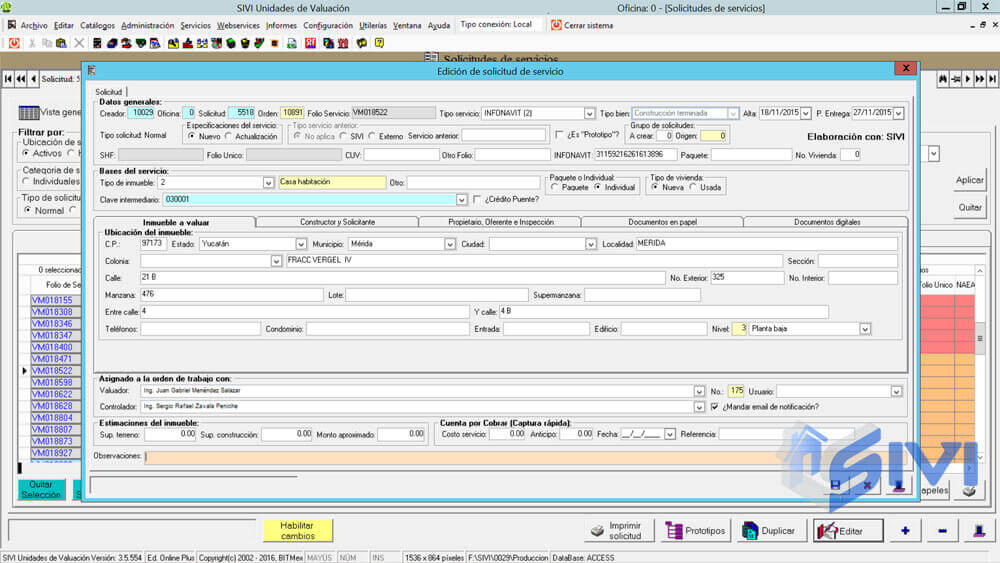The height and width of the screenshot is (563, 1000).
Task: Click the Imprimir solicitud button
Action: pos(620,530)
